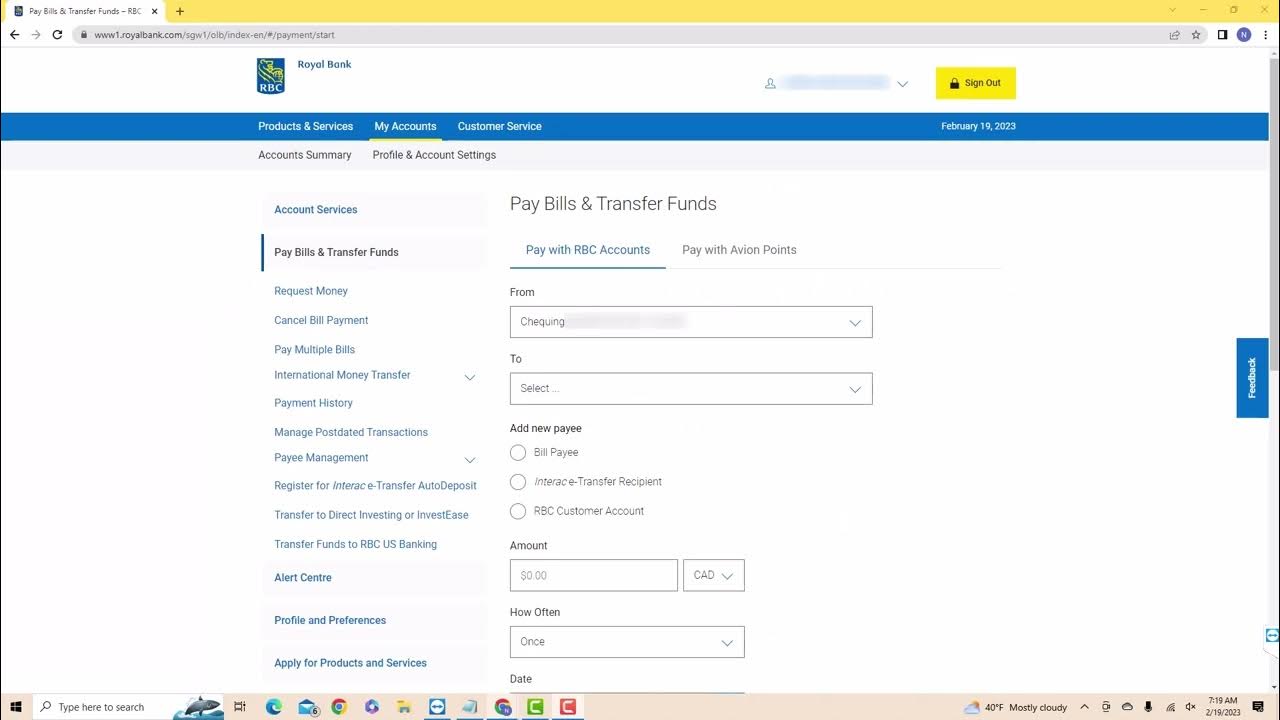Click the share page icon in address bar
This screenshot has width=1280, height=720.
coord(1175,34)
